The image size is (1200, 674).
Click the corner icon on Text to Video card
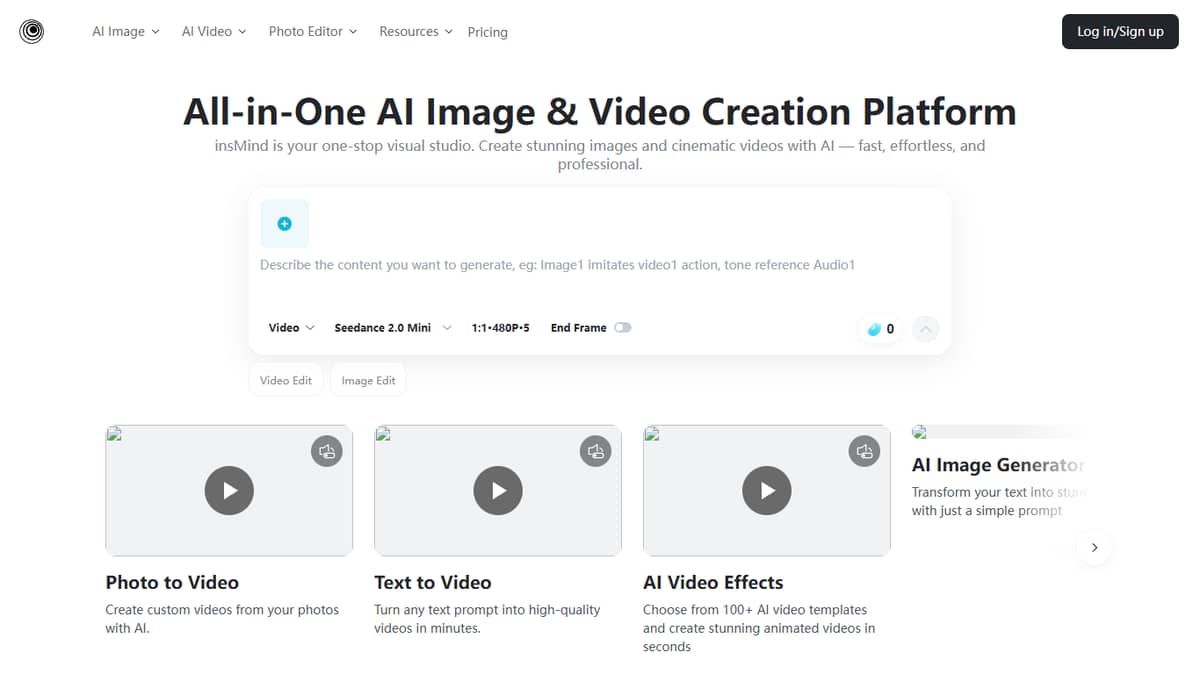click(596, 452)
